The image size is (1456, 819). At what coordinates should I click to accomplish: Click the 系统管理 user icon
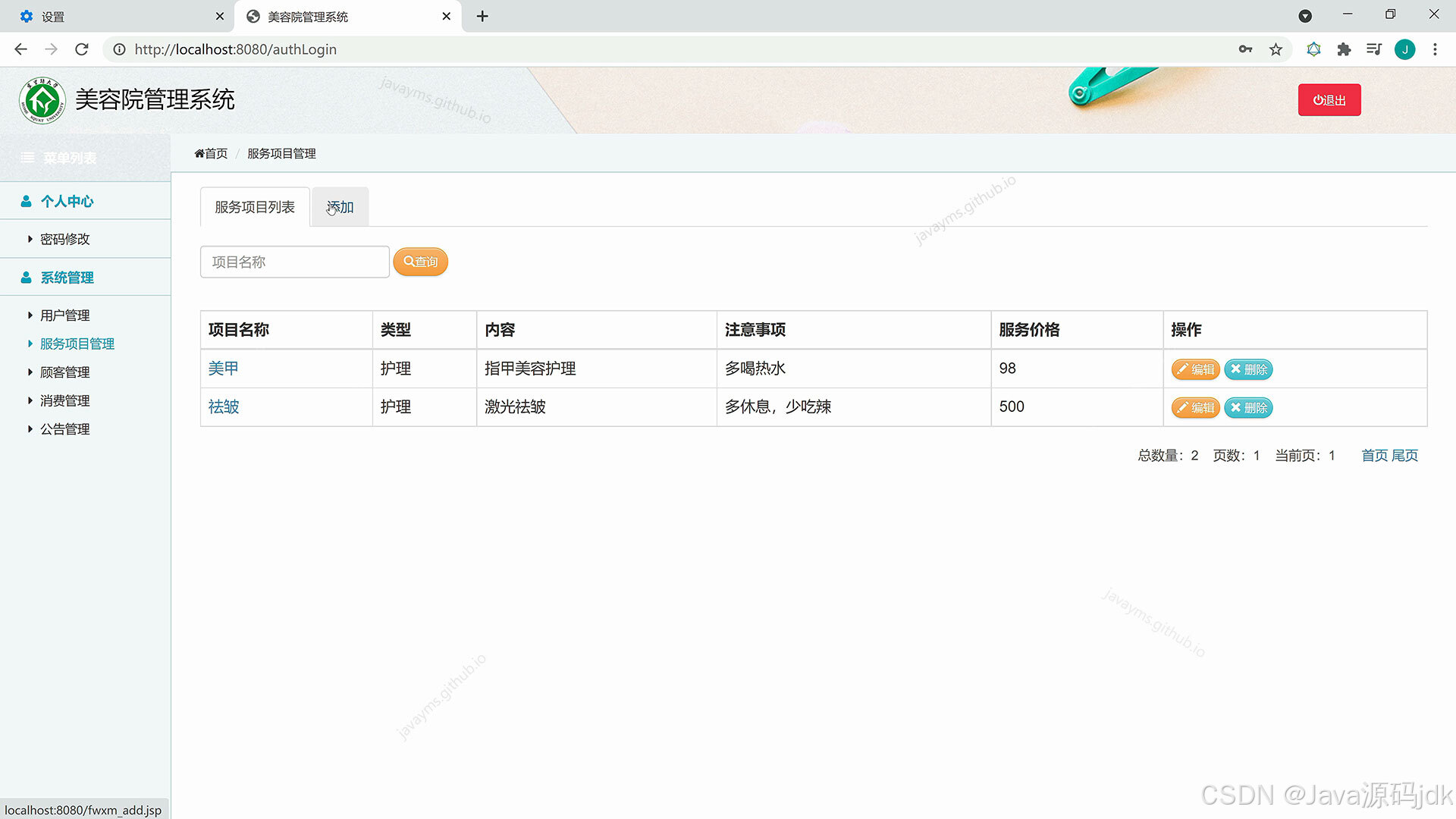tap(26, 278)
